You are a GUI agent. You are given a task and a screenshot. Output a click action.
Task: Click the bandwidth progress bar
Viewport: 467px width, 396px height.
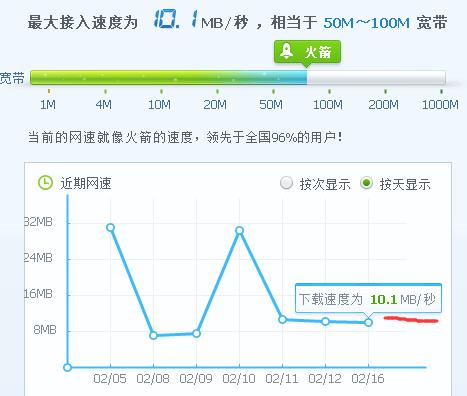pyautogui.click(x=238, y=77)
